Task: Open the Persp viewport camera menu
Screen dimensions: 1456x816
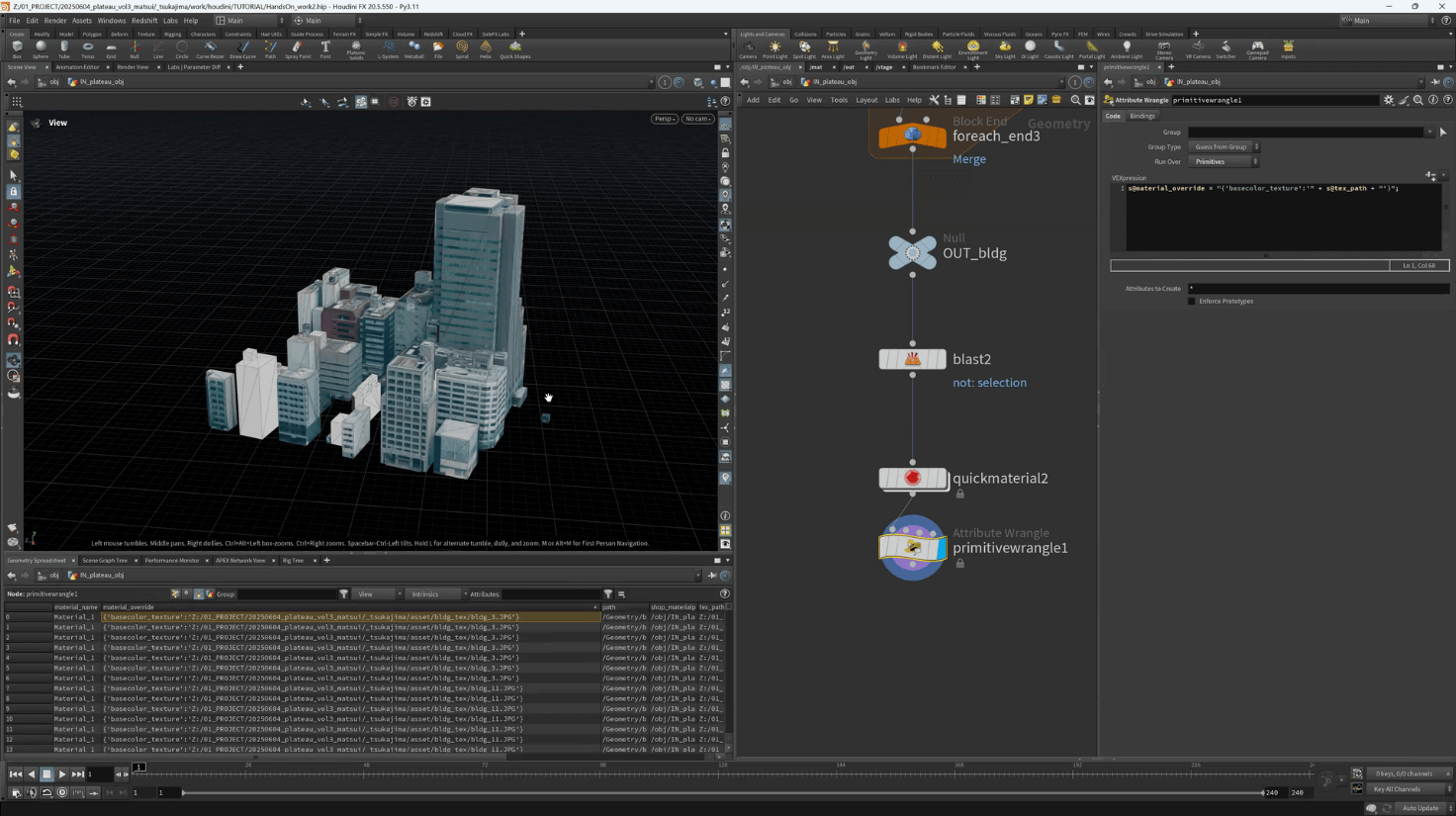Action: coord(664,119)
